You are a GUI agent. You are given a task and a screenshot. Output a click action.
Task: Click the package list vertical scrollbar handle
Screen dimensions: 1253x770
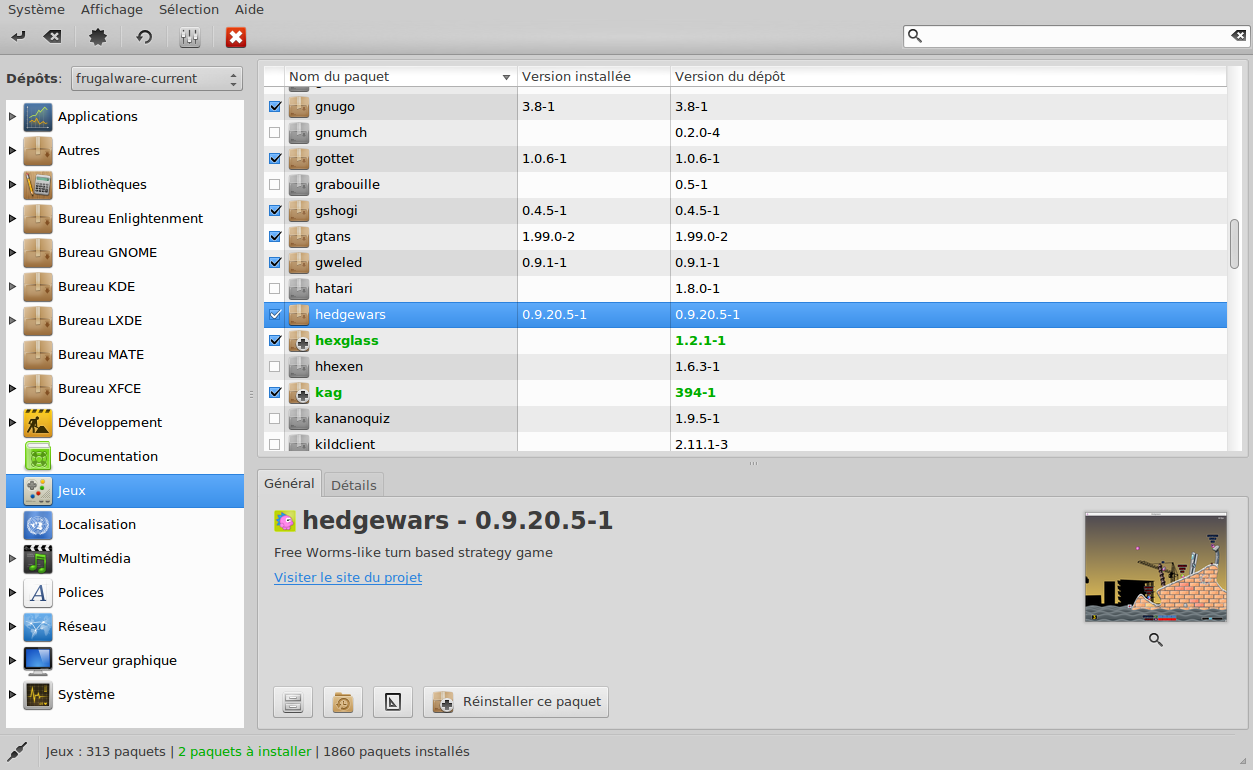tap(1234, 244)
